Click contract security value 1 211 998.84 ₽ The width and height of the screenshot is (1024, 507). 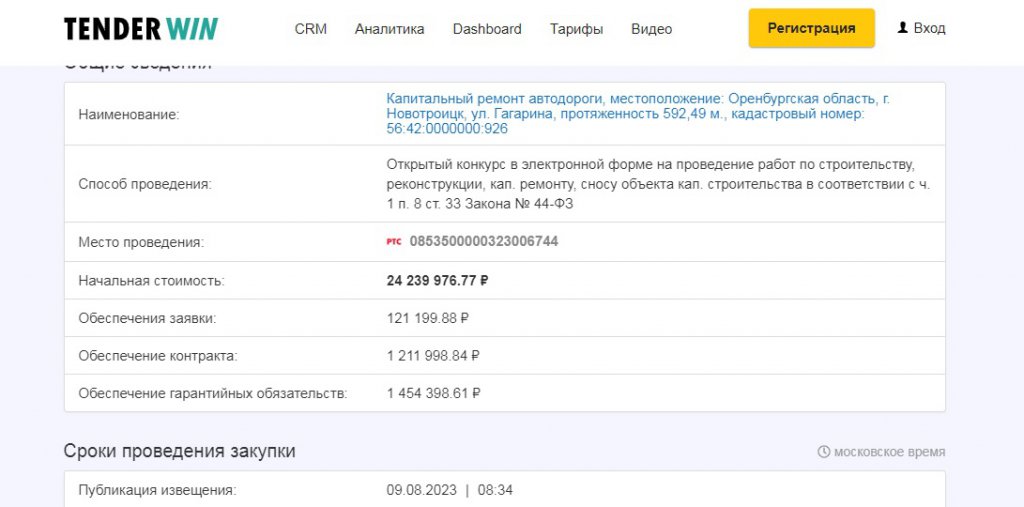(x=433, y=356)
